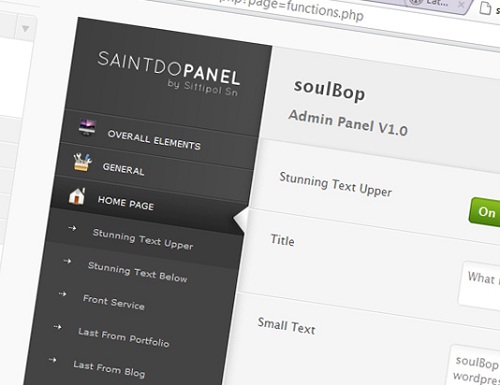Click the arrow beside Stunning Text Upper

[72, 228]
